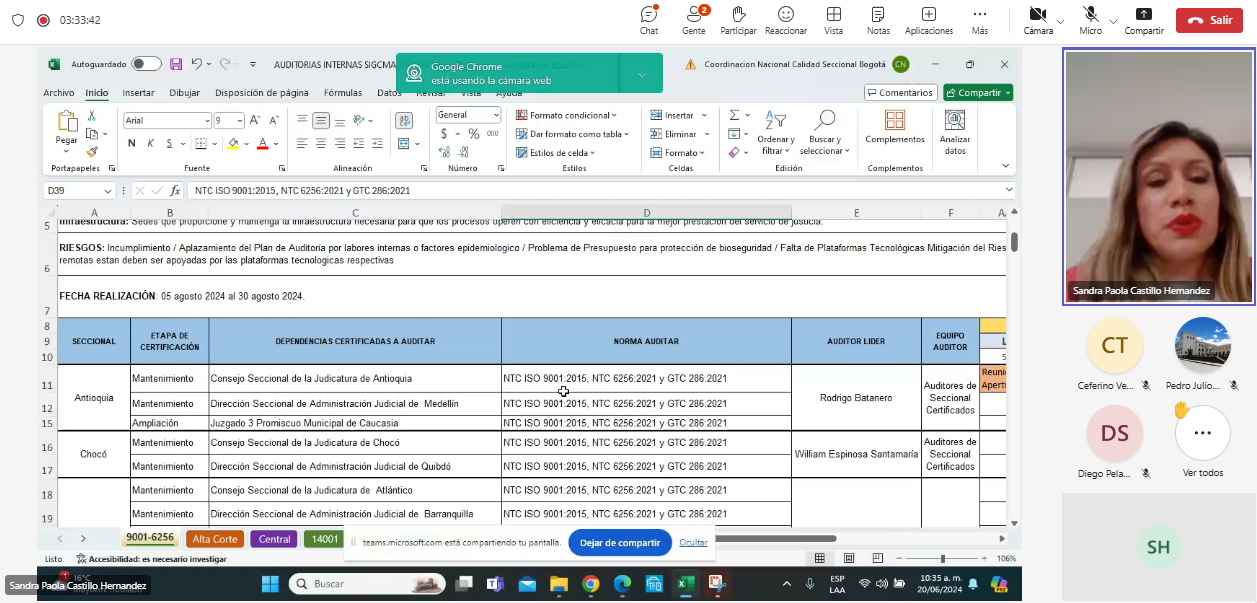Open File Explorer from the taskbar
Screen dimensions: 1257x603
(558, 584)
